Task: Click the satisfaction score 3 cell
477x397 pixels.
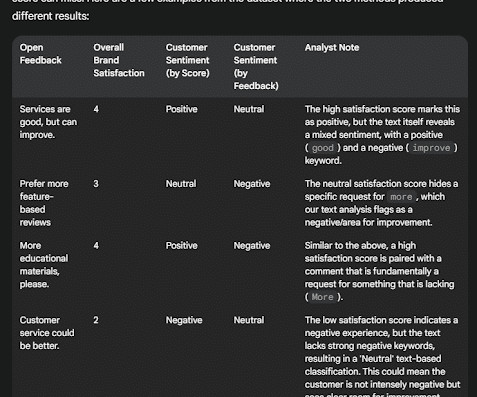Action: [x=96, y=184]
